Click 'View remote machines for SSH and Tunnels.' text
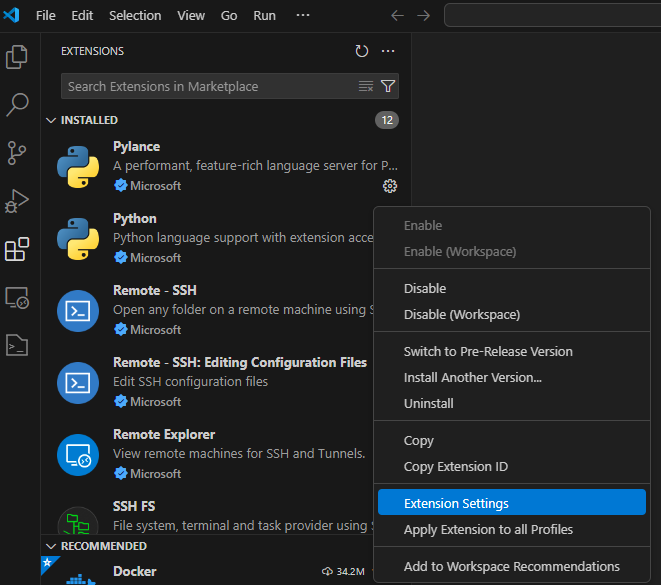Screen dimensions: 661x585 click(x=239, y=454)
